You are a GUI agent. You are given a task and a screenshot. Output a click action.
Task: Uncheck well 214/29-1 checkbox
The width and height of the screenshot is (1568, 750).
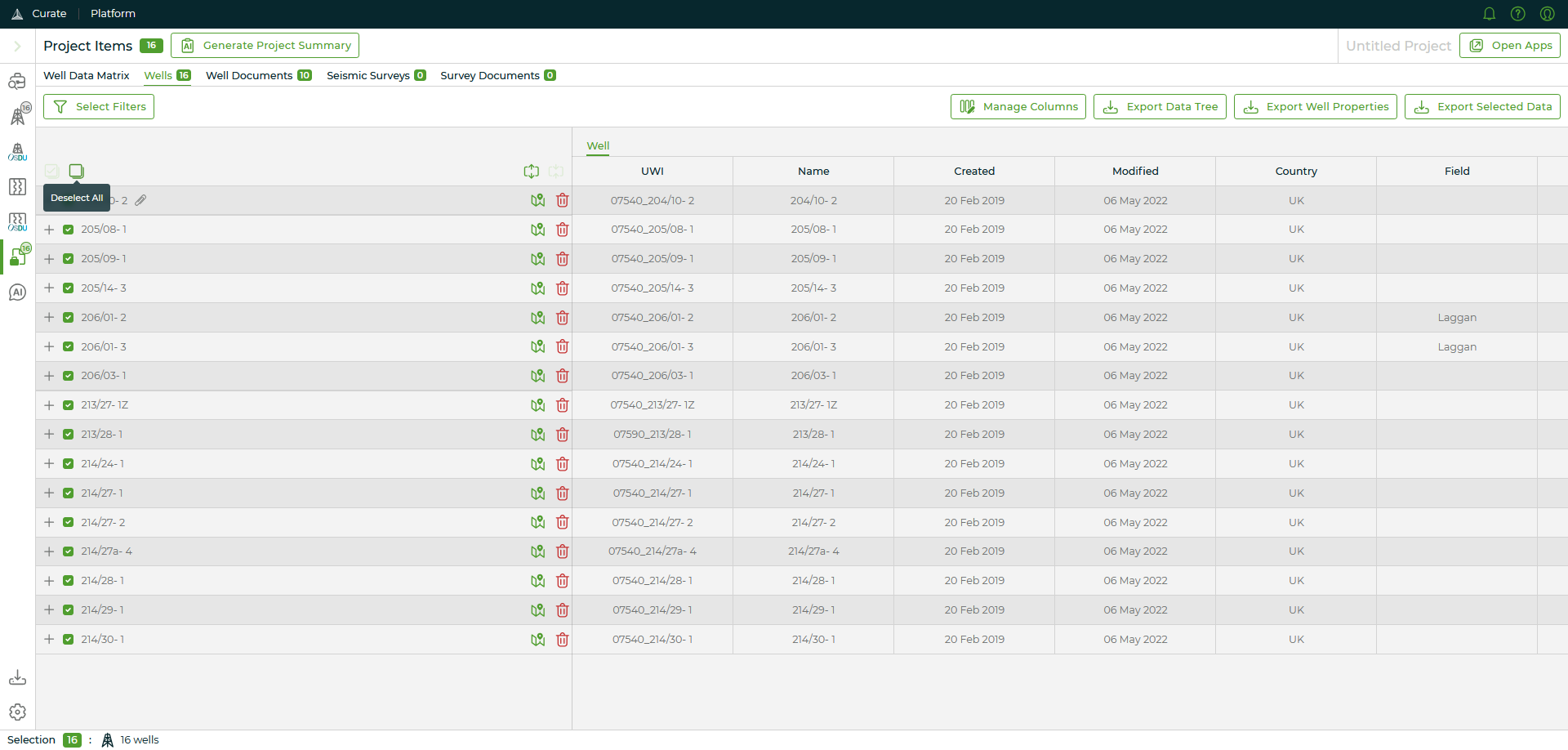69,610
